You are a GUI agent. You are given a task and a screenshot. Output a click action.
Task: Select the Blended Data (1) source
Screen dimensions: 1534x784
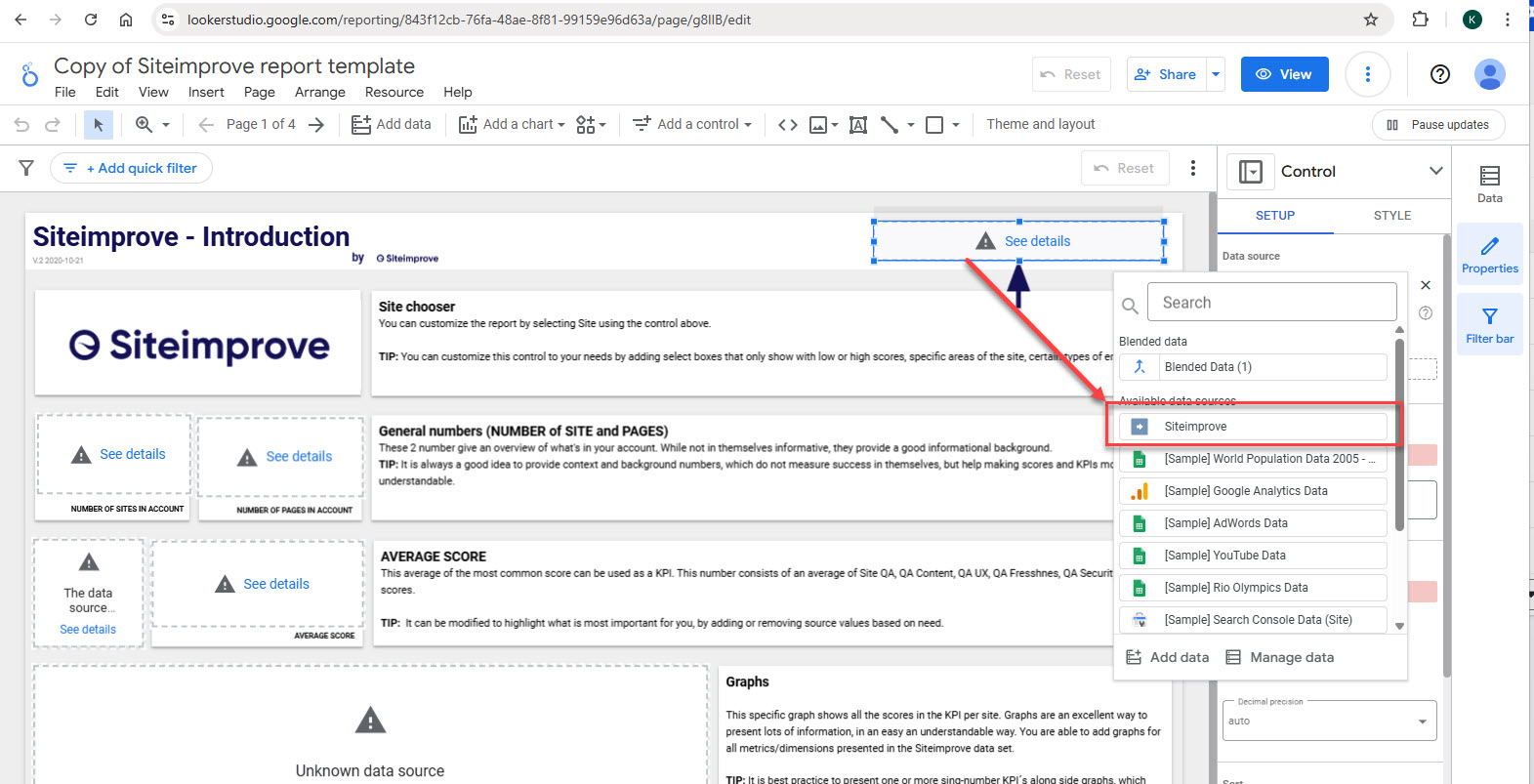[x=1253, y=367]
